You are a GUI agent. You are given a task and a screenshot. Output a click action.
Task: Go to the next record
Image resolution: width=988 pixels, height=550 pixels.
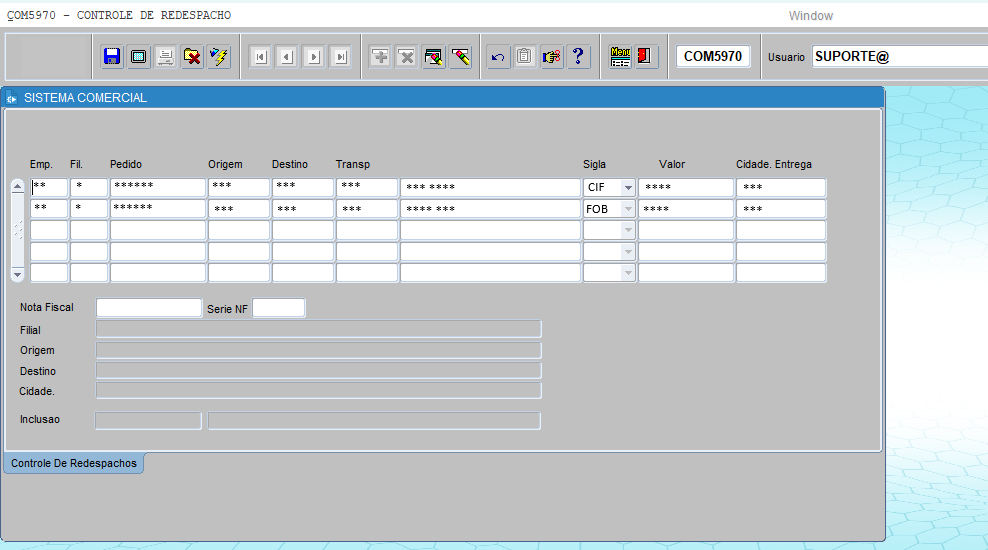(x=314, y=57)
